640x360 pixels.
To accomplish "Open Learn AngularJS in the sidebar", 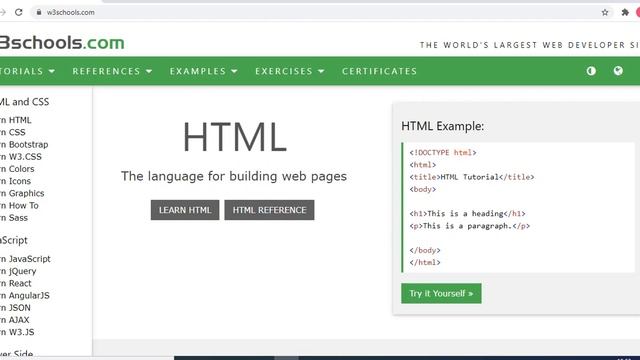I will pos(25,296).
